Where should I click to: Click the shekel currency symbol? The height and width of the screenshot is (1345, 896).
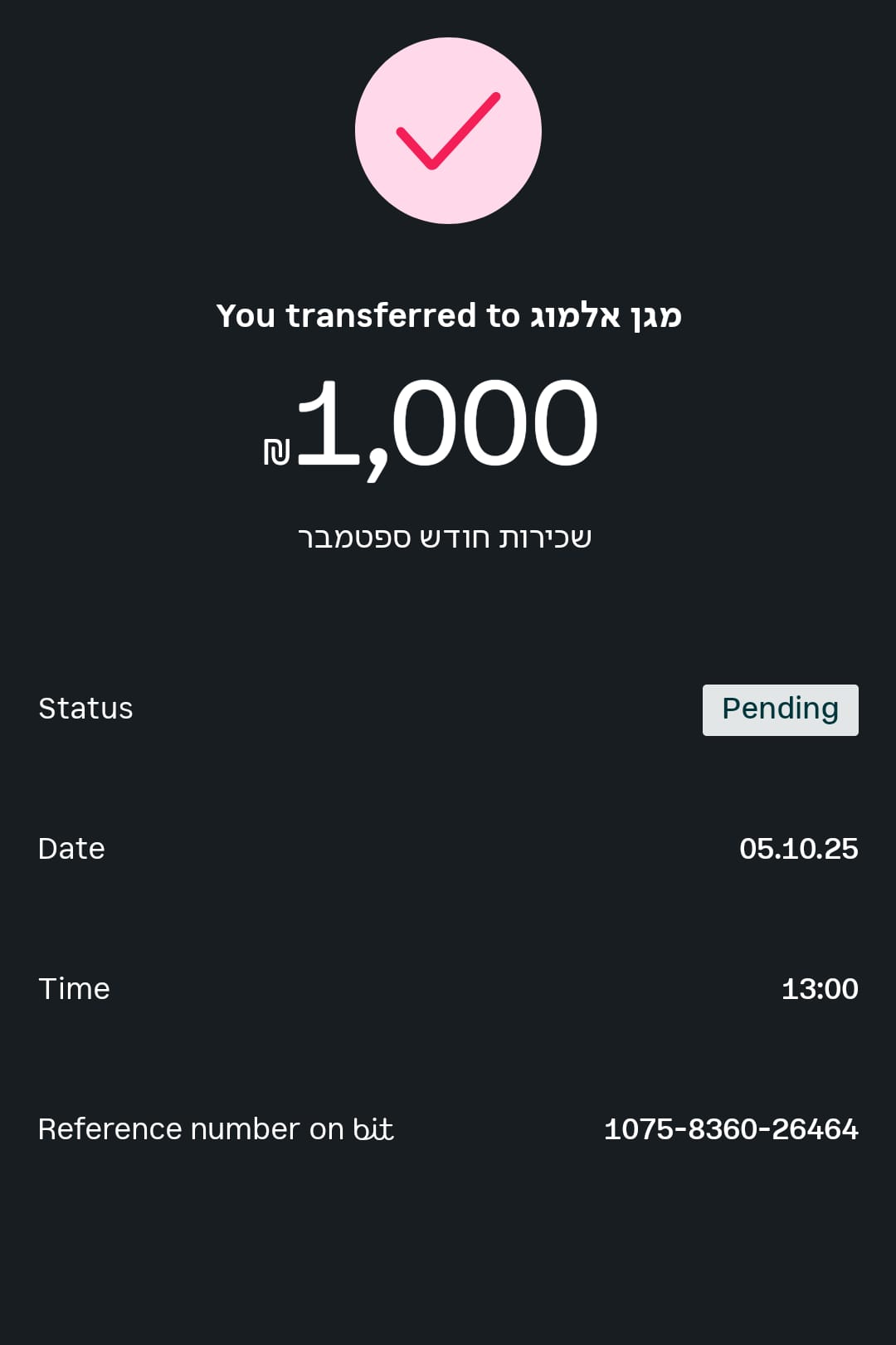coord(276,451)
